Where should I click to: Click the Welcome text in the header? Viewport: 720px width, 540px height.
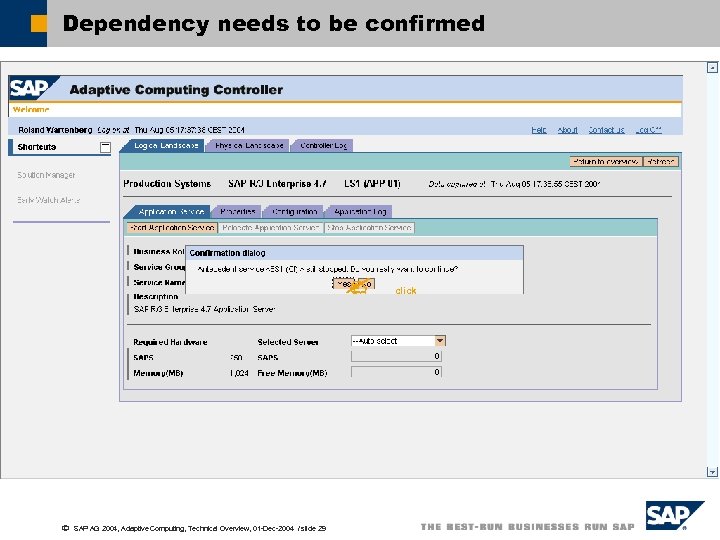[x=31, y=110]
